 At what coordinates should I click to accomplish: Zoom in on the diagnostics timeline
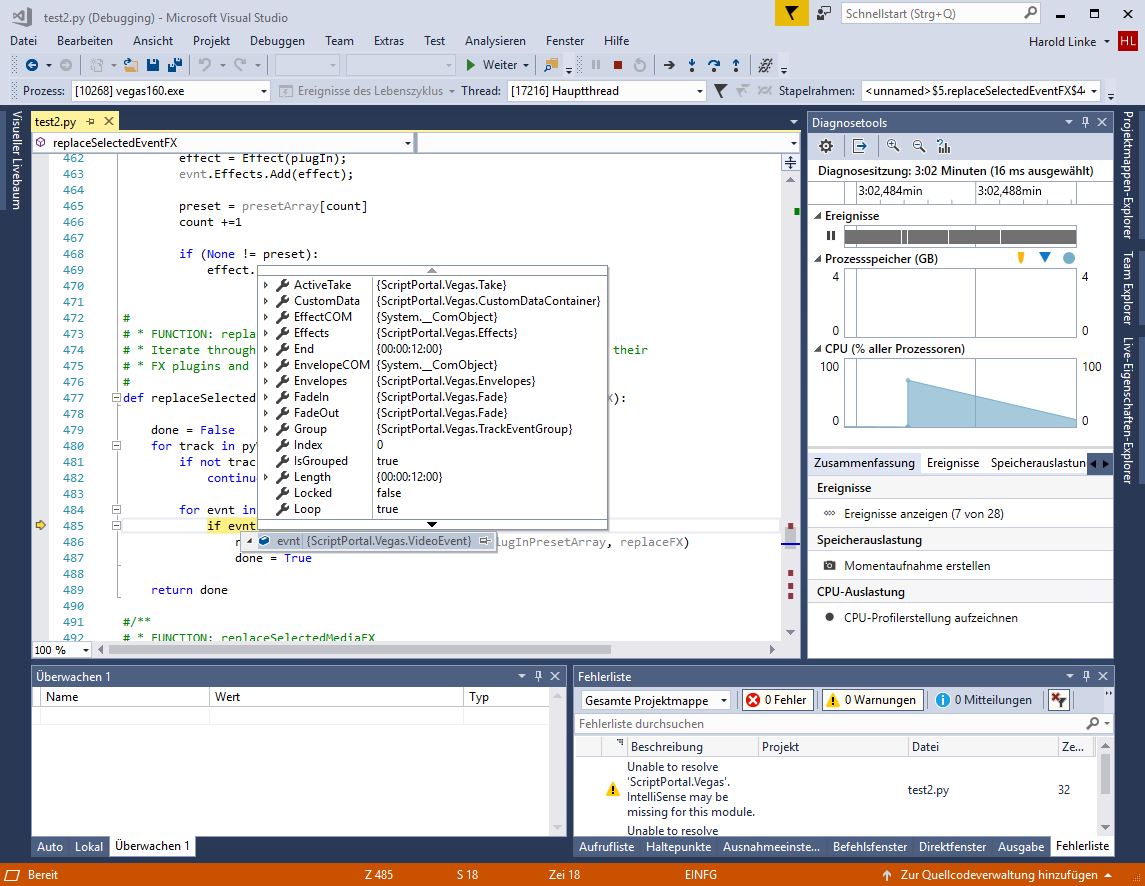893,146
